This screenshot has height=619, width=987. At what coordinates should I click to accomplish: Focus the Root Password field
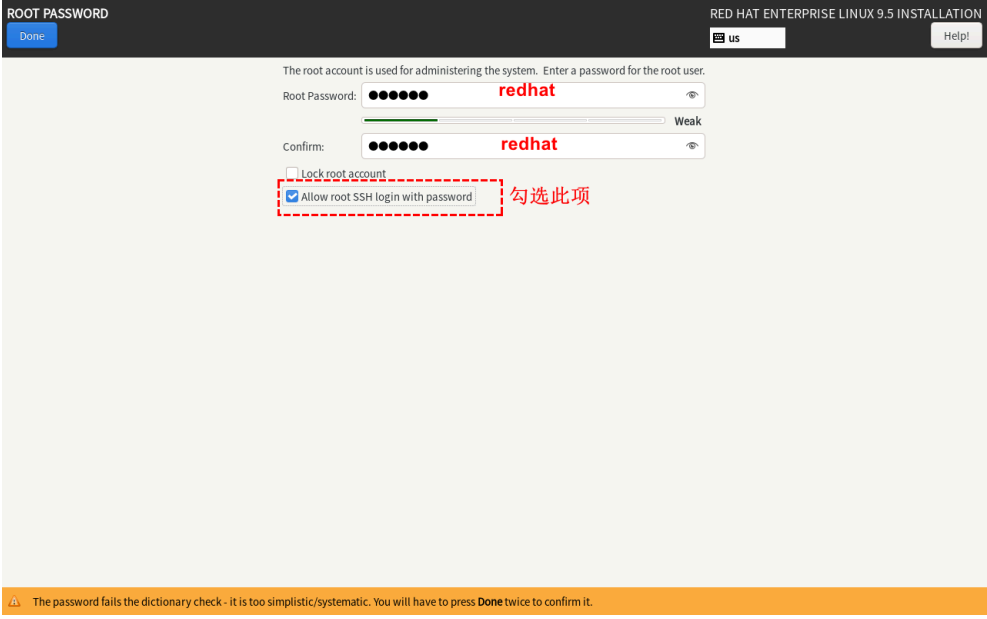(x=533, y=96)
